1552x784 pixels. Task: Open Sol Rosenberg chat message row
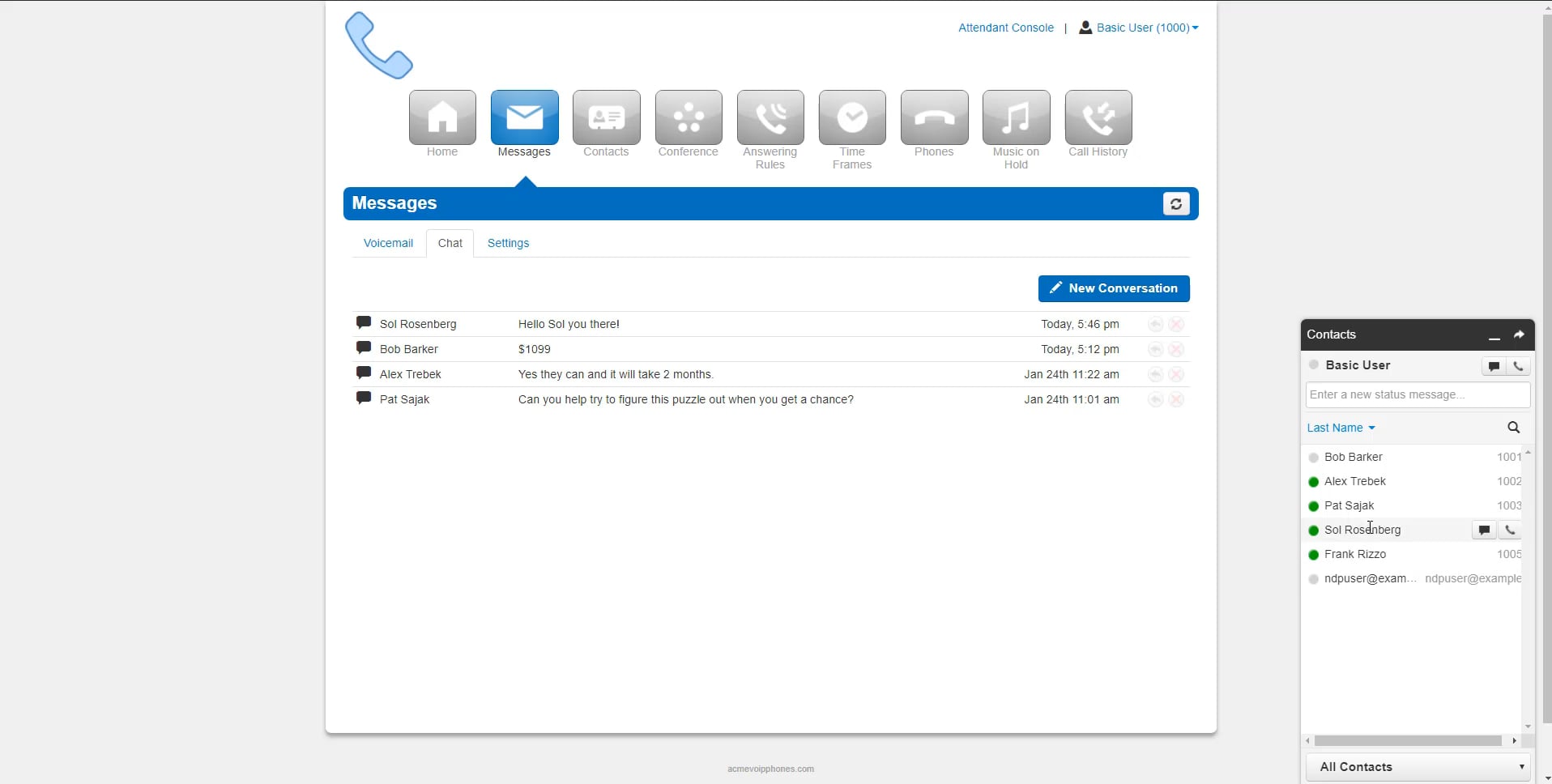point(771,324)
